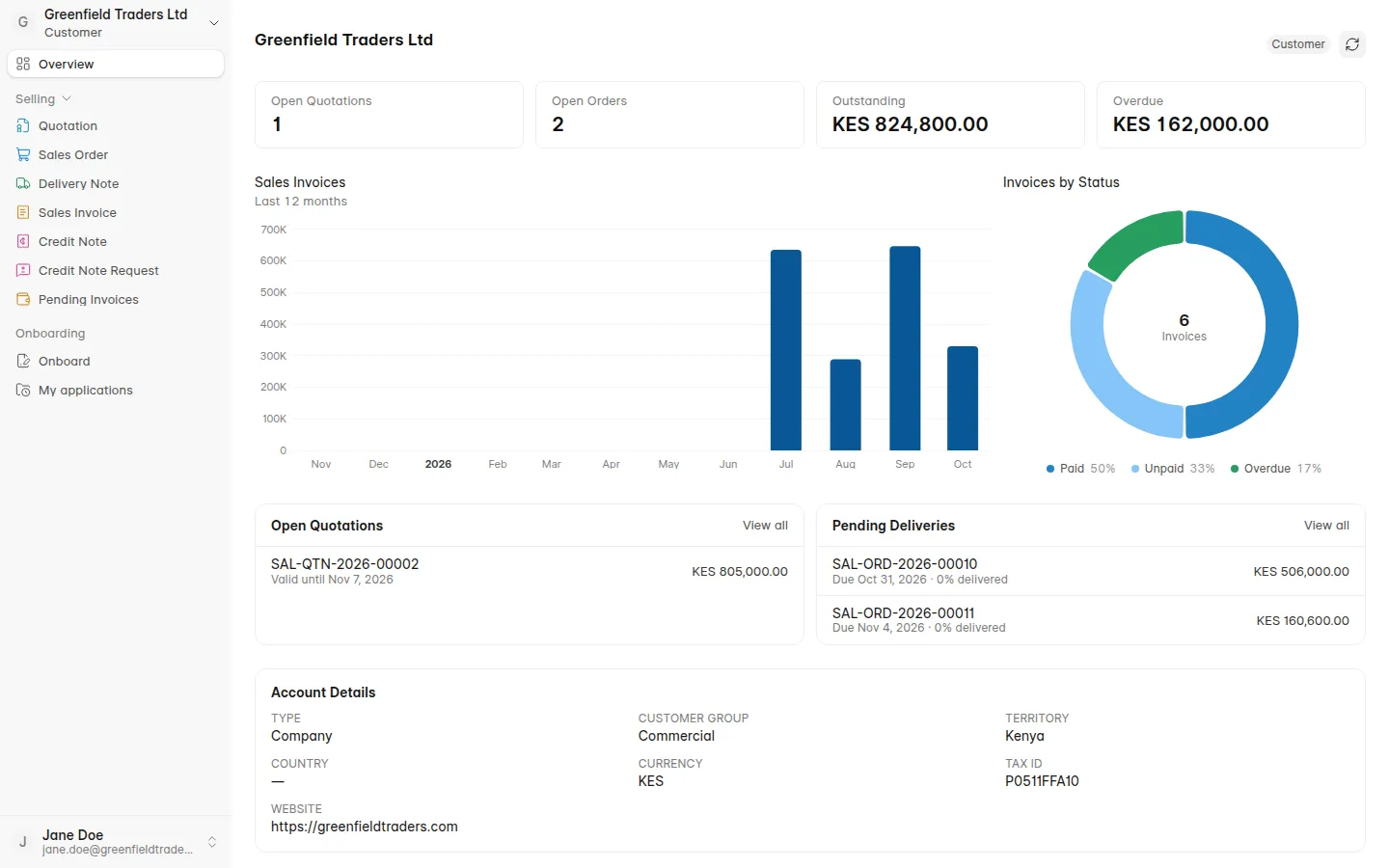This screenshot has height=868, width=1389.
Task: Open My applications
Action: [x=116, y=390]
